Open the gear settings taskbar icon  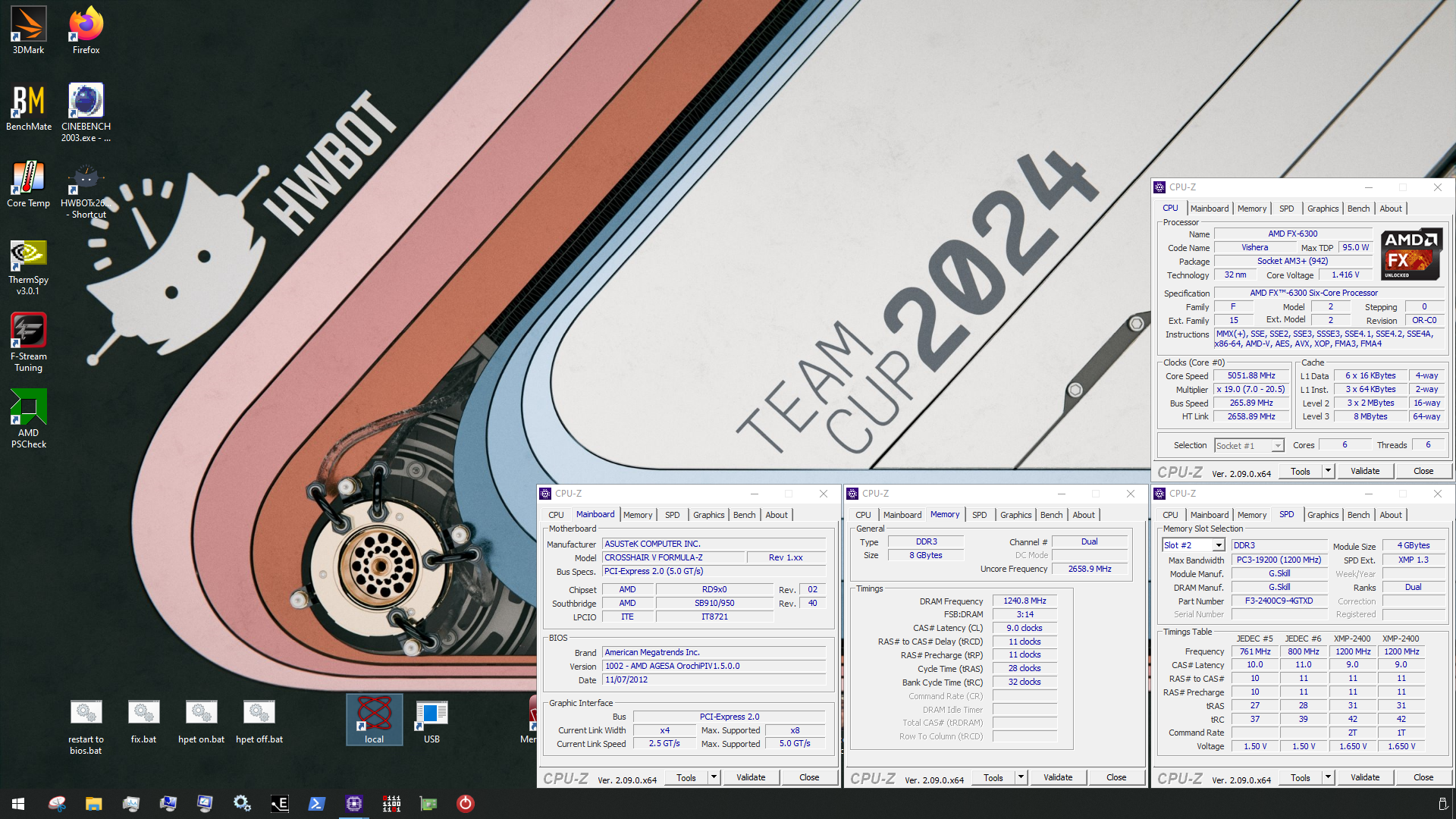pos(242,803)
